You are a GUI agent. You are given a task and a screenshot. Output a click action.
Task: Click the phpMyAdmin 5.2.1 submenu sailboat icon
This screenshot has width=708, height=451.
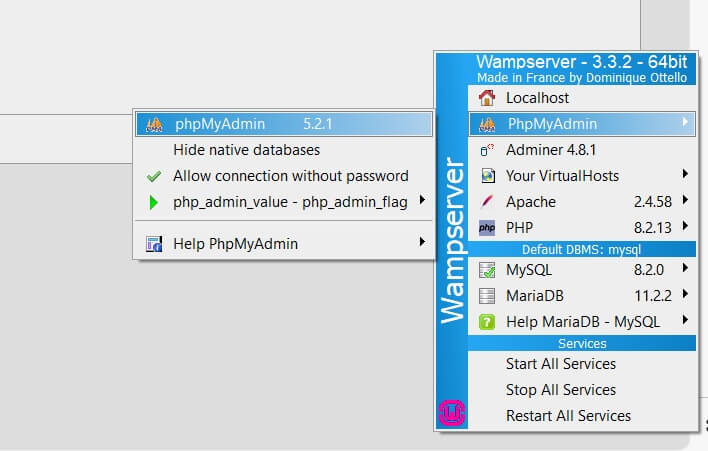click(x=154, y=124)
